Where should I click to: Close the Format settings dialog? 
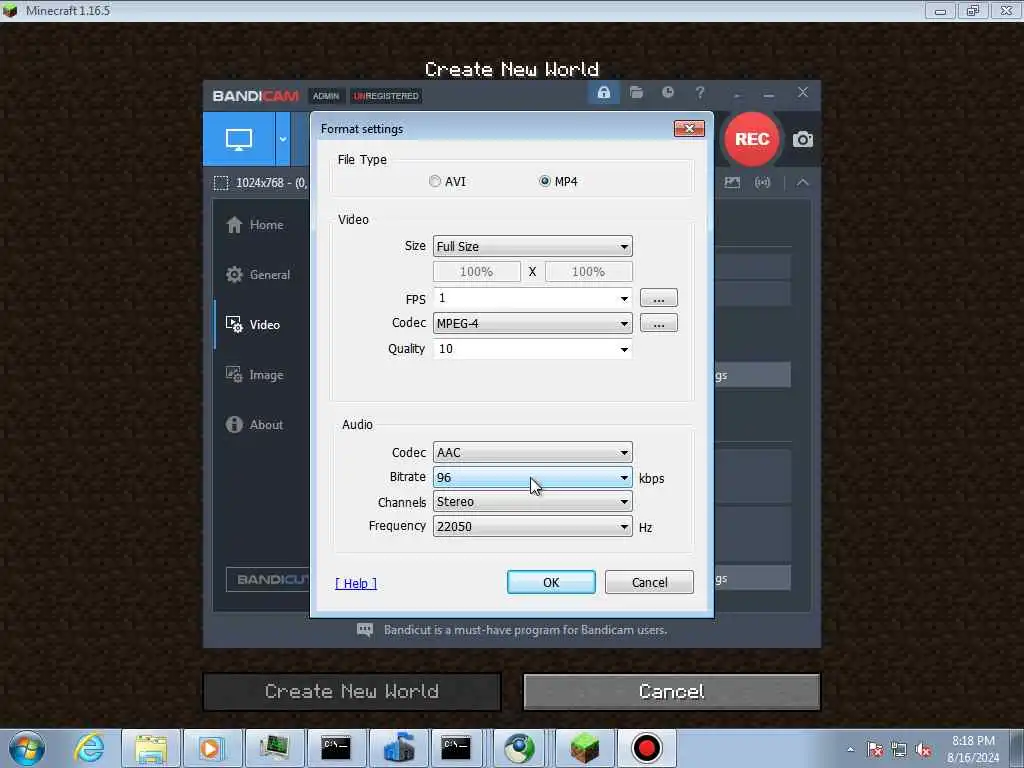pyautogui.click(x=689, y=129)
